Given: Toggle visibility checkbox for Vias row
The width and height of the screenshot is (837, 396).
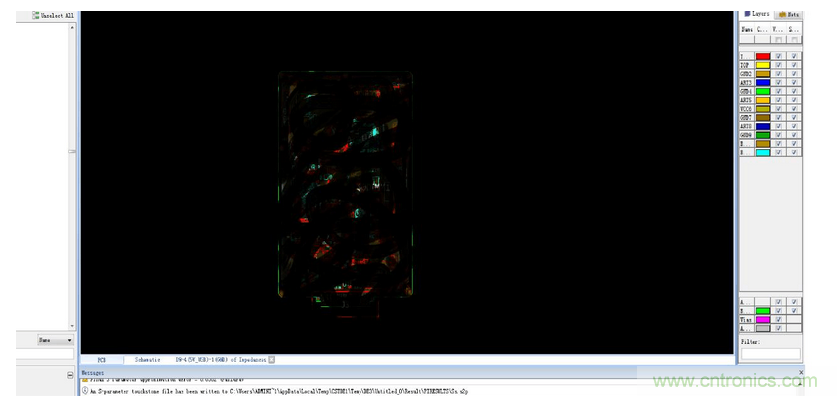Looking at the screenshot, I should pyautogui.click(x=779, y=319).
